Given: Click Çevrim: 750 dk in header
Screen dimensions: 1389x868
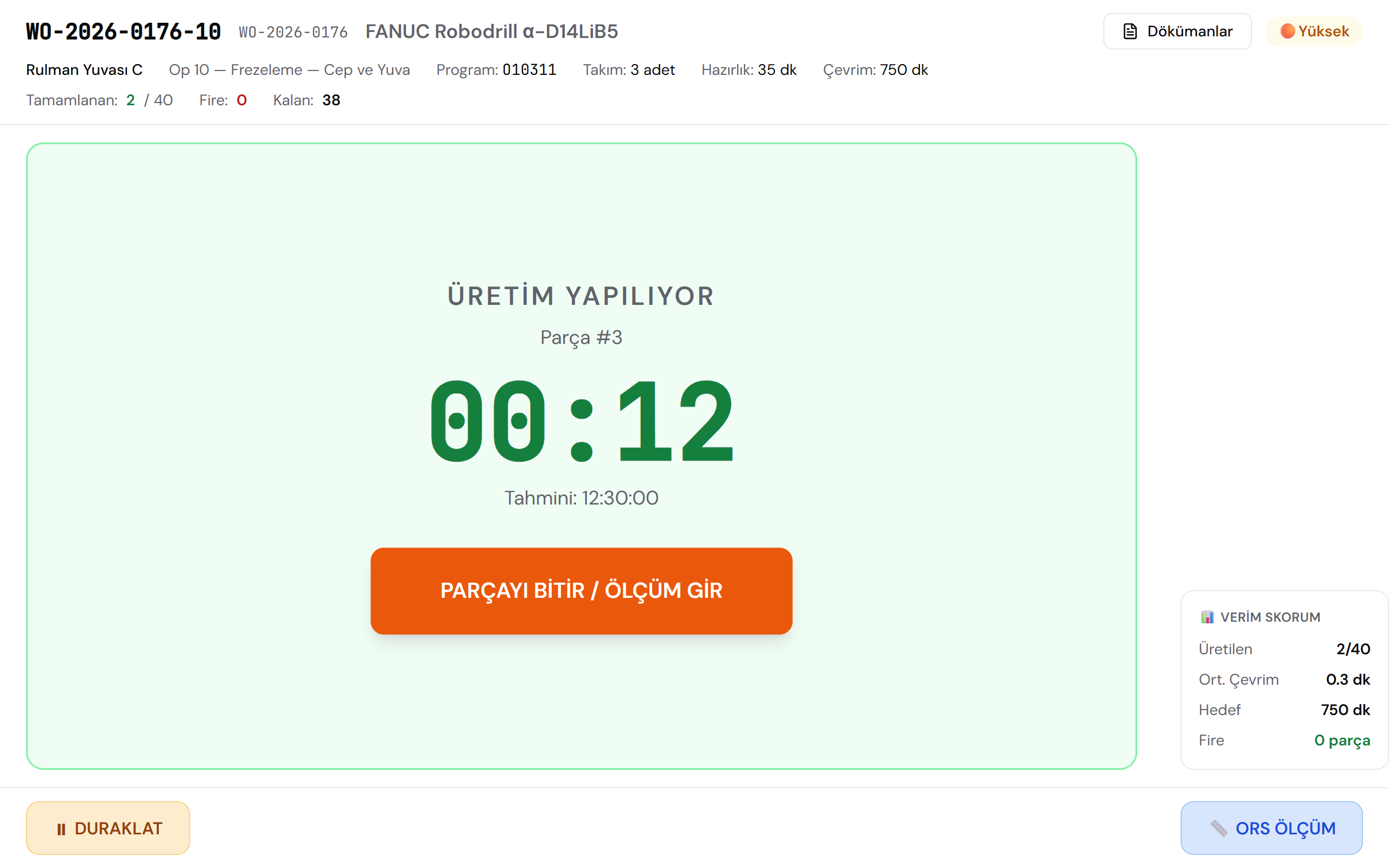Looking at the screenshot, I should coord(875,69).
